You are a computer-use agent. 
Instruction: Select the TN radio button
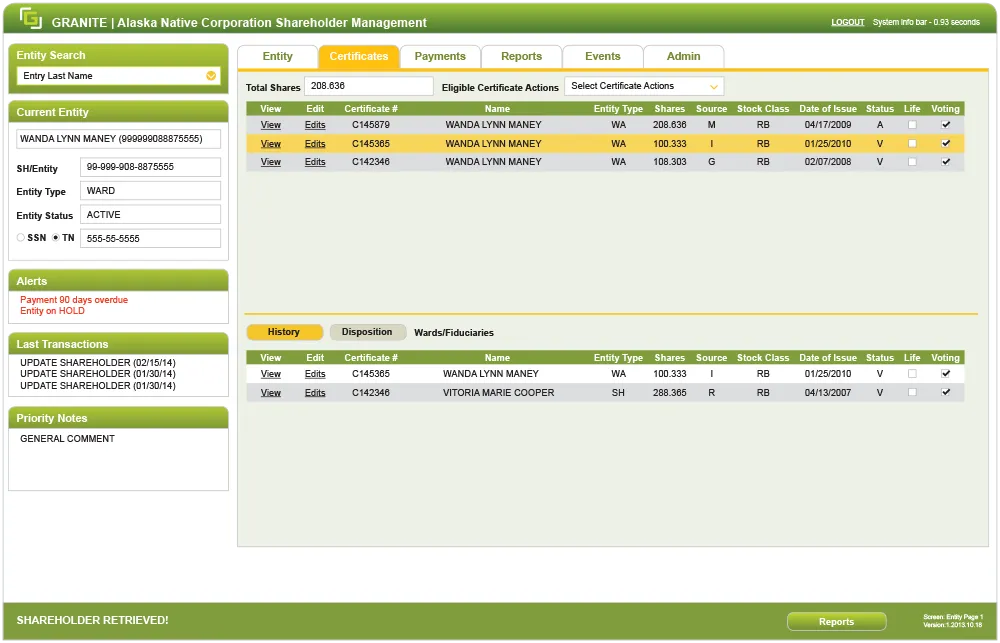(56, 238)
